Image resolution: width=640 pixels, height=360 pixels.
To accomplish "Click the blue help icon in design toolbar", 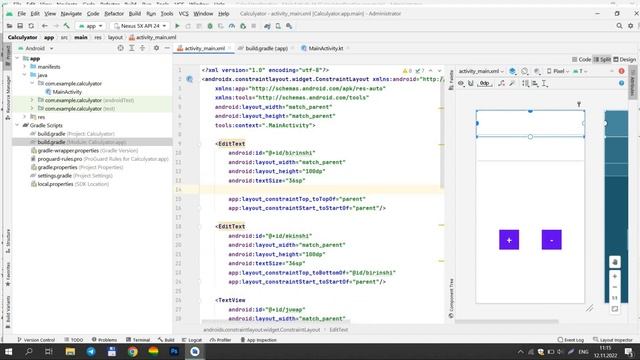I will pos(621,83).
